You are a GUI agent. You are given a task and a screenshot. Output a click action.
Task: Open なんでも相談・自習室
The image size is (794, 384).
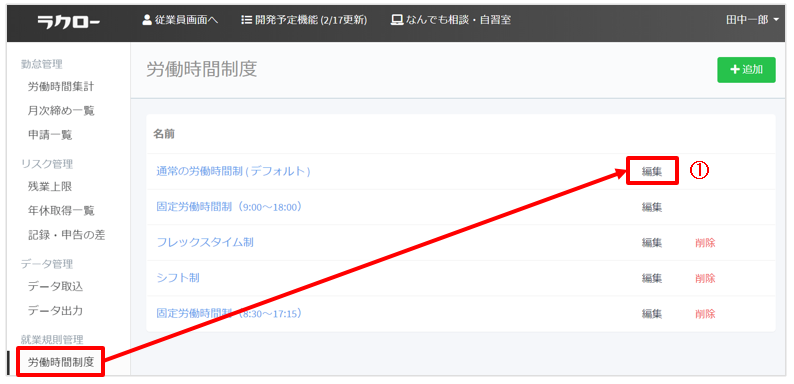[x=458, y=20]
